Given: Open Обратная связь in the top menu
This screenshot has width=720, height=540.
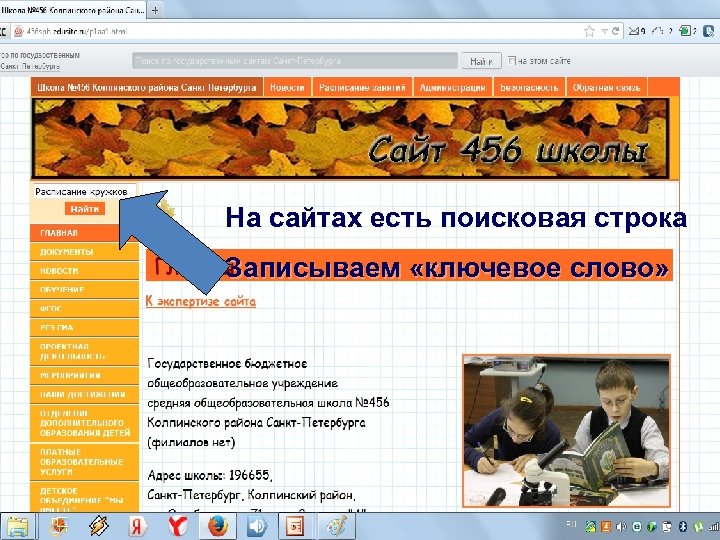Looking at the screenshot, I should 607,87.
